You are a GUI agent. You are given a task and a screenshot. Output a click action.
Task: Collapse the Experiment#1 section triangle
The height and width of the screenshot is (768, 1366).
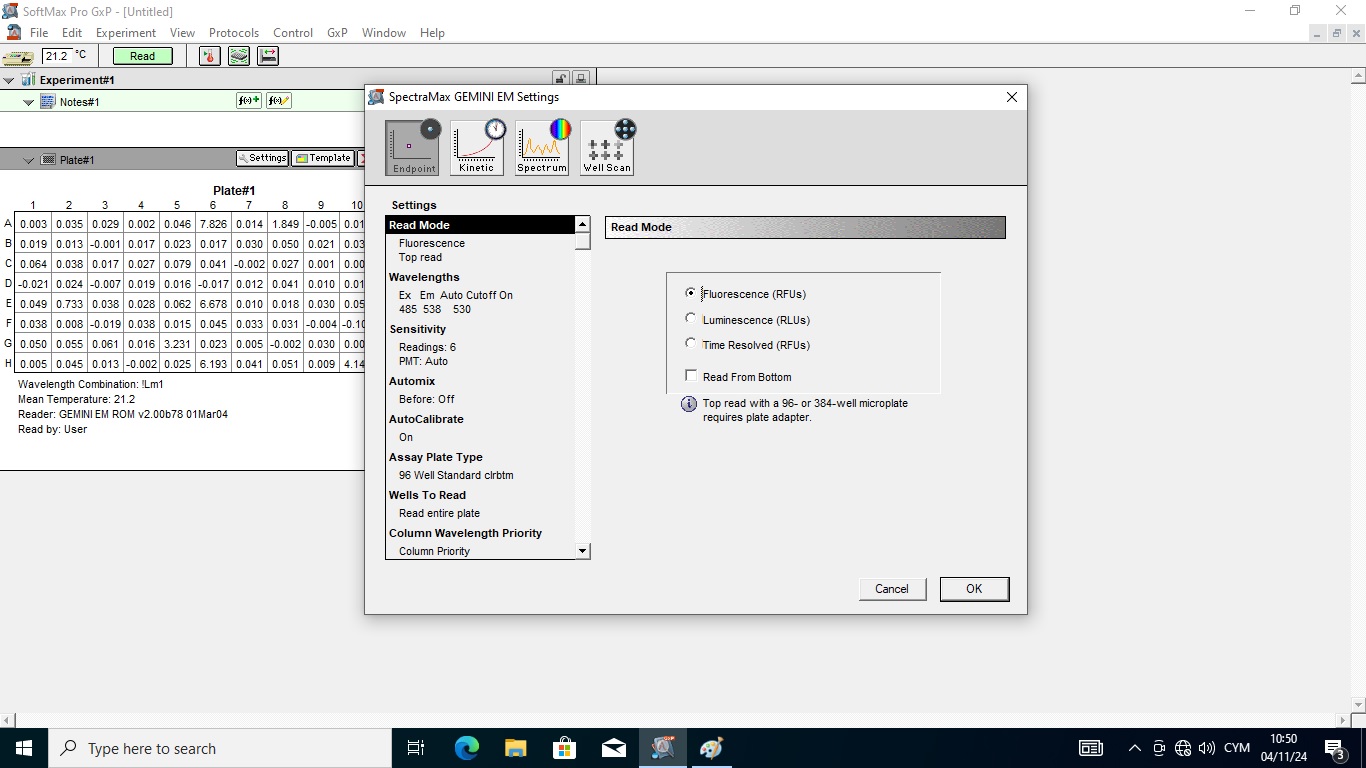(9, 80)
